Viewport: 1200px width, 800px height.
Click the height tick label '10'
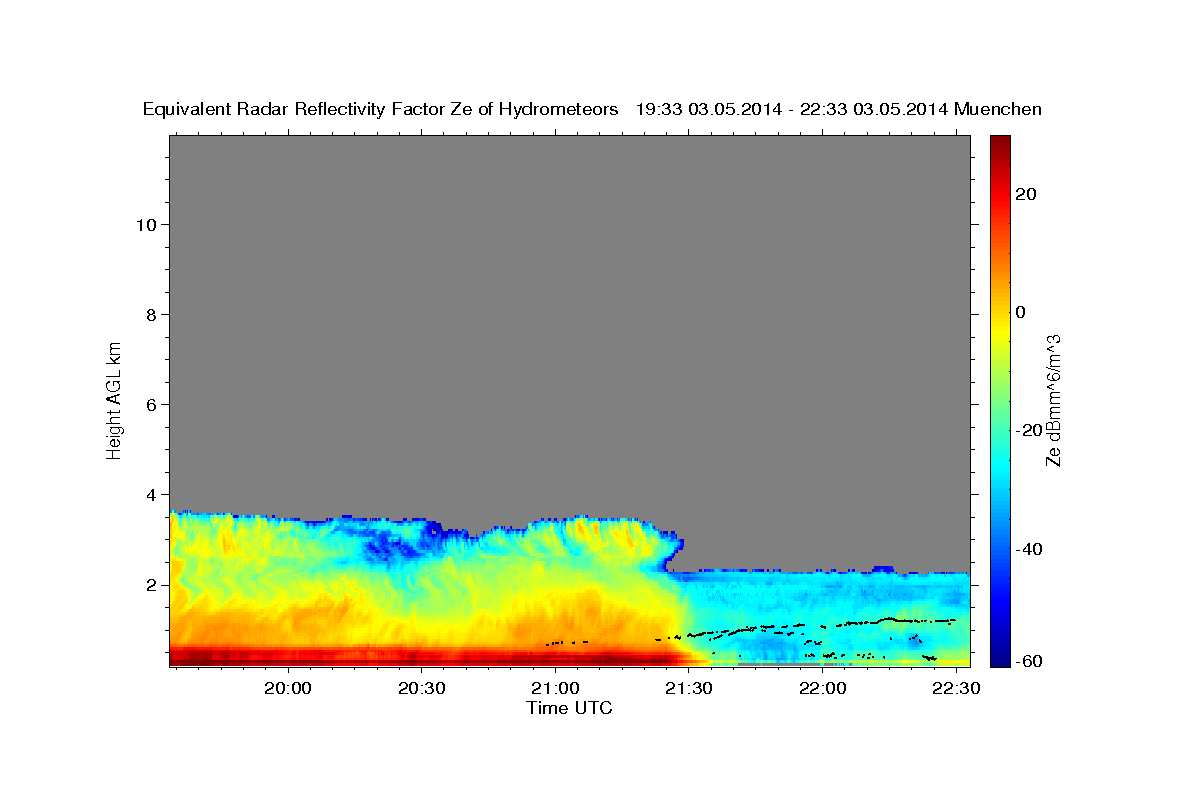(x=146, y=224)
